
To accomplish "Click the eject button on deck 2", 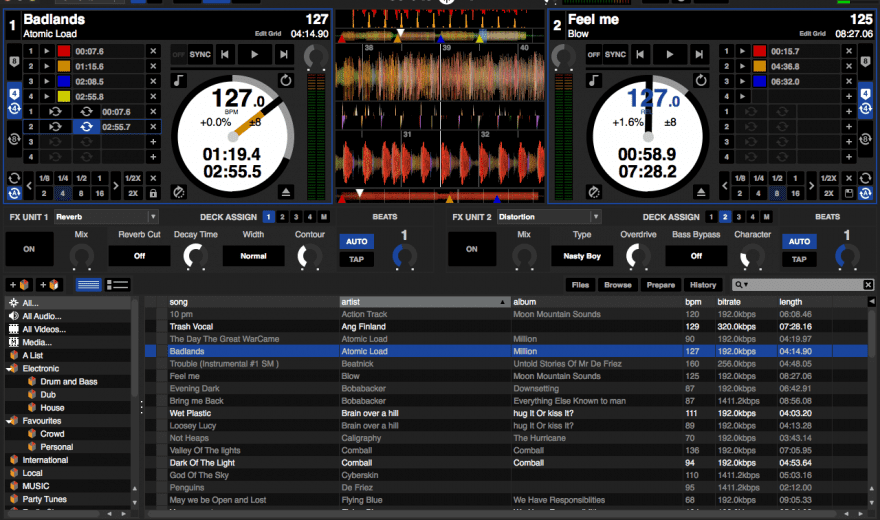I will (701, 191).
